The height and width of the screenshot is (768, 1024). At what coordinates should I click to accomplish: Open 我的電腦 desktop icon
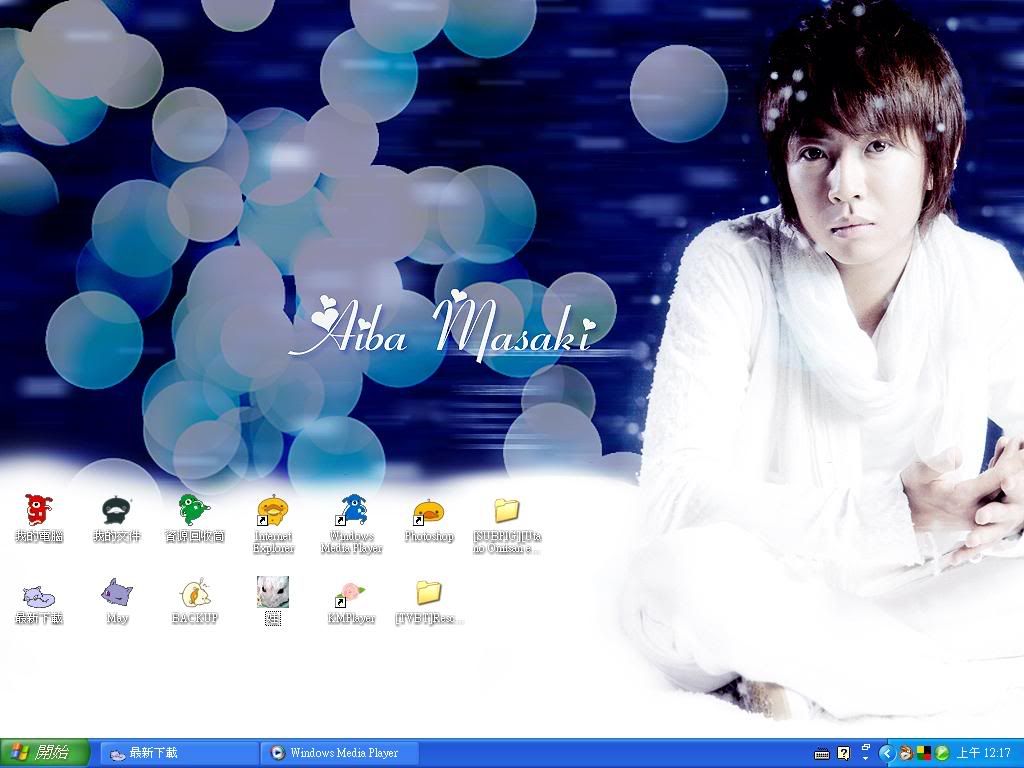[38, 511]
